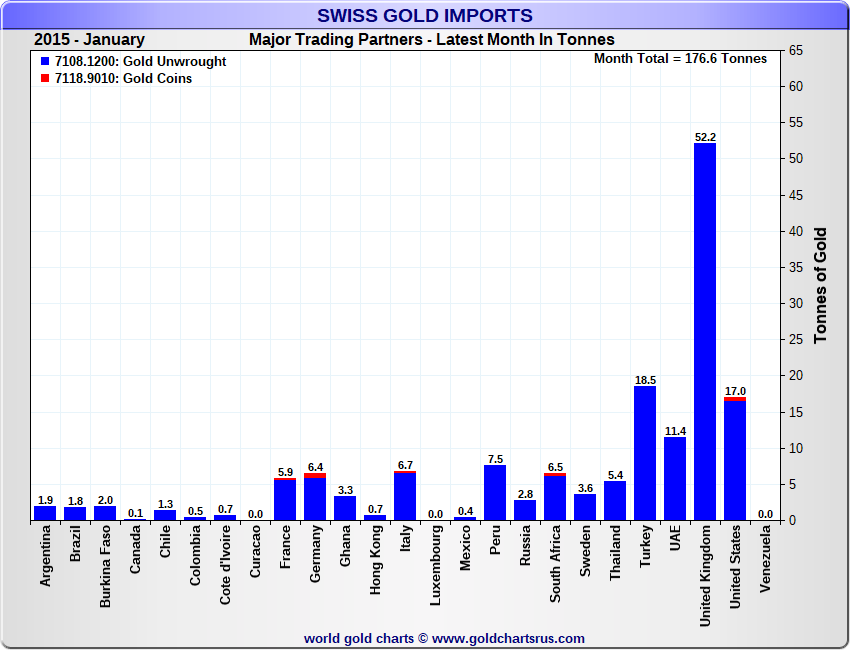Click the Tonnes of Gold axis title
Image resolution: width=850 pixels, height=650 pixels.
pyautogui.click(x=820, y=286)
